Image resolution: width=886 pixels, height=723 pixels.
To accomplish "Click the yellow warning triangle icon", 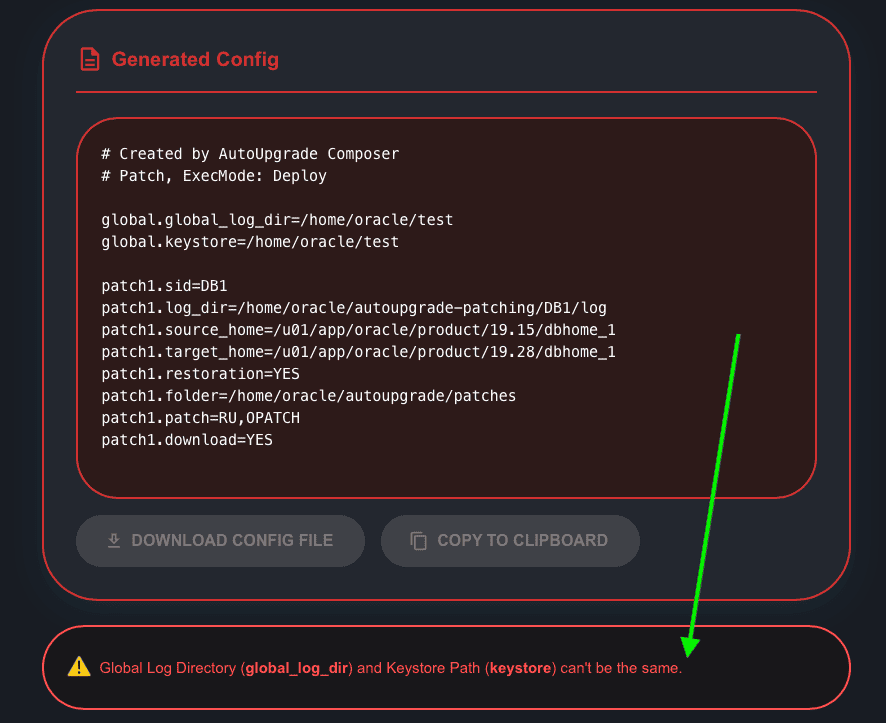I will click(79, 667).
